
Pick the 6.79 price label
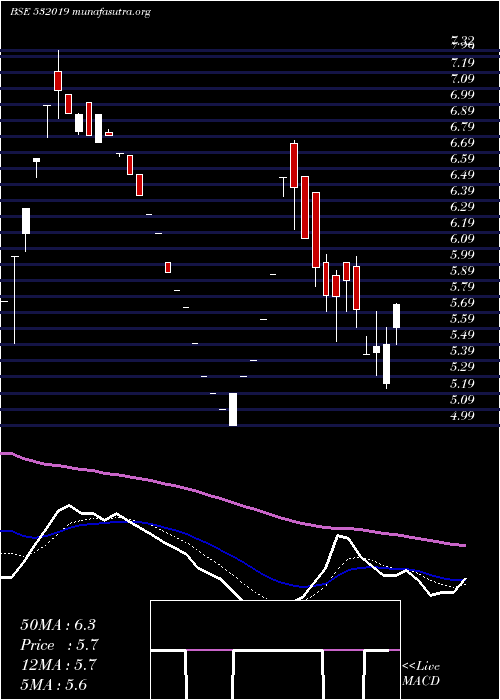click(462, 127)
